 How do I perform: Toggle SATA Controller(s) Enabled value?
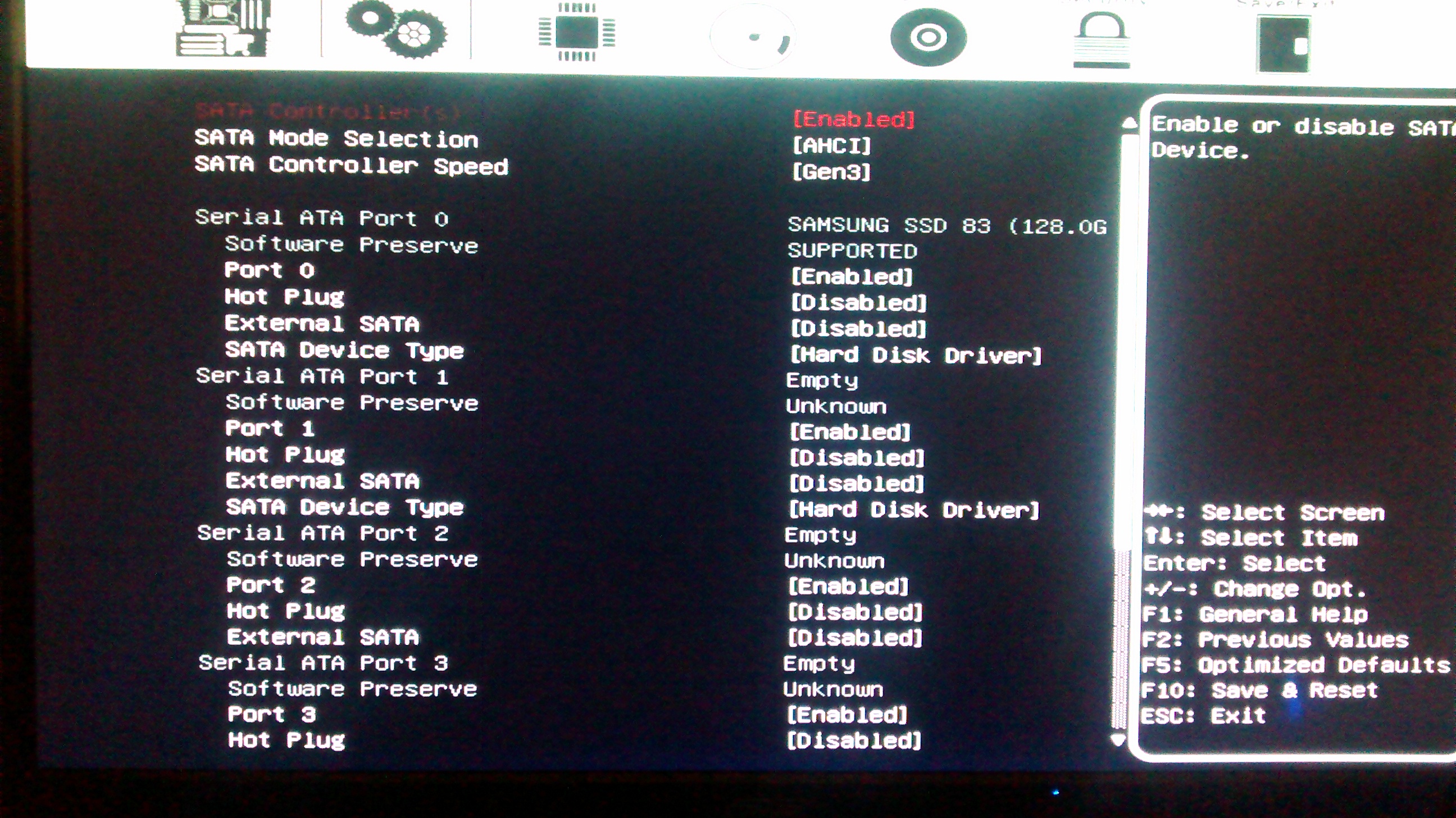tap(853, 119)
